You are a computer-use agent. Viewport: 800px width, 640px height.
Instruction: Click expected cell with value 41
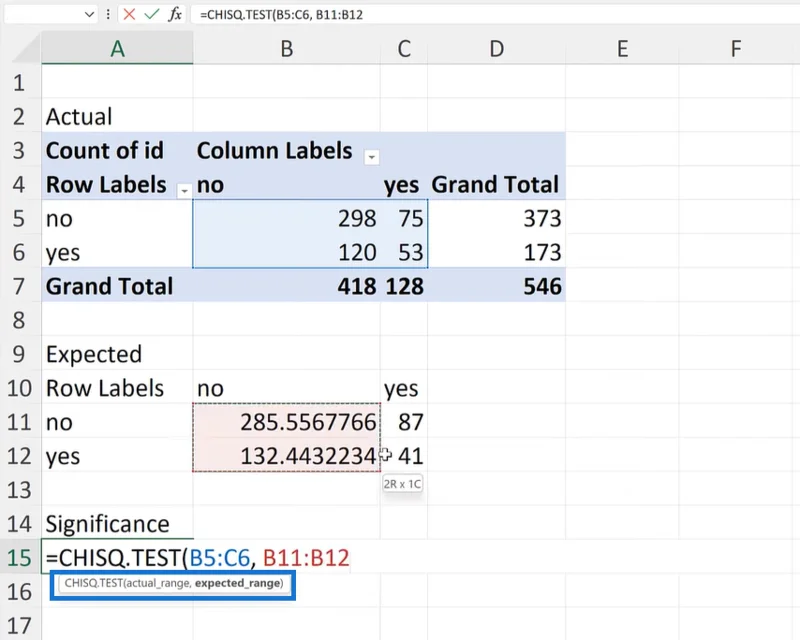click(x=404, y=455)
